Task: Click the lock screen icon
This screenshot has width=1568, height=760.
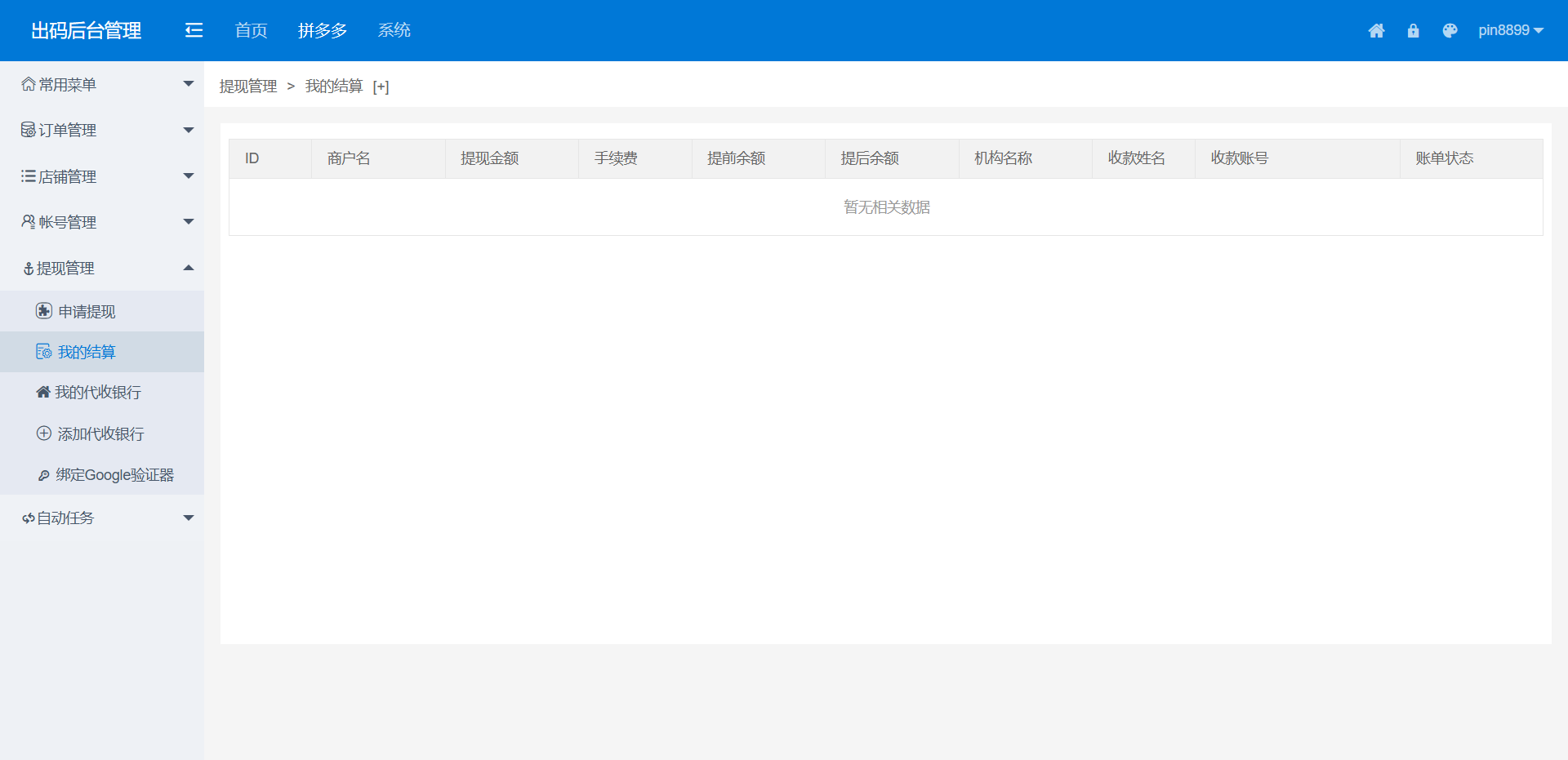Action: pyautogui.click(x=1413, y=31)
